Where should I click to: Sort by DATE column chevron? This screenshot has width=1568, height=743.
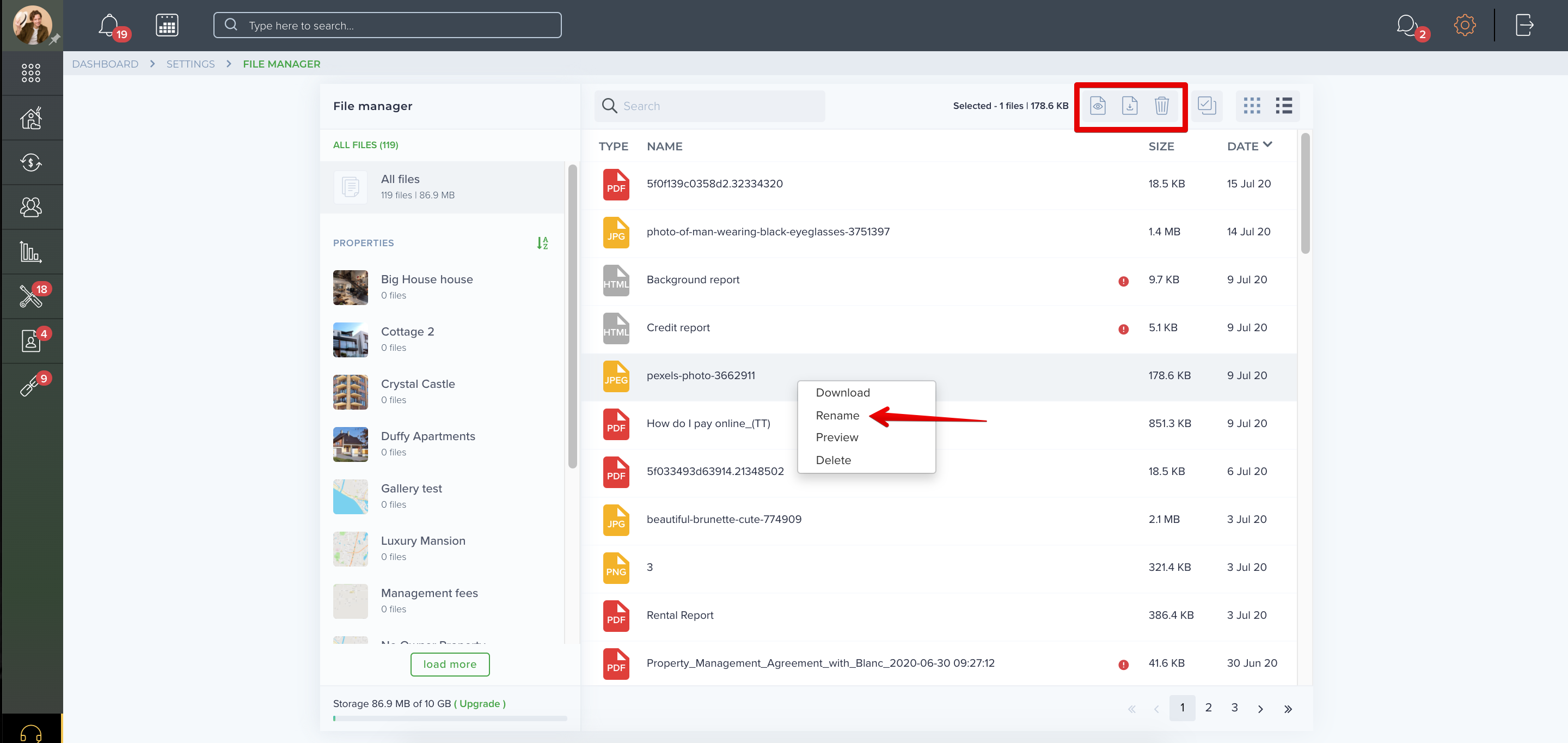[1267, 145]
